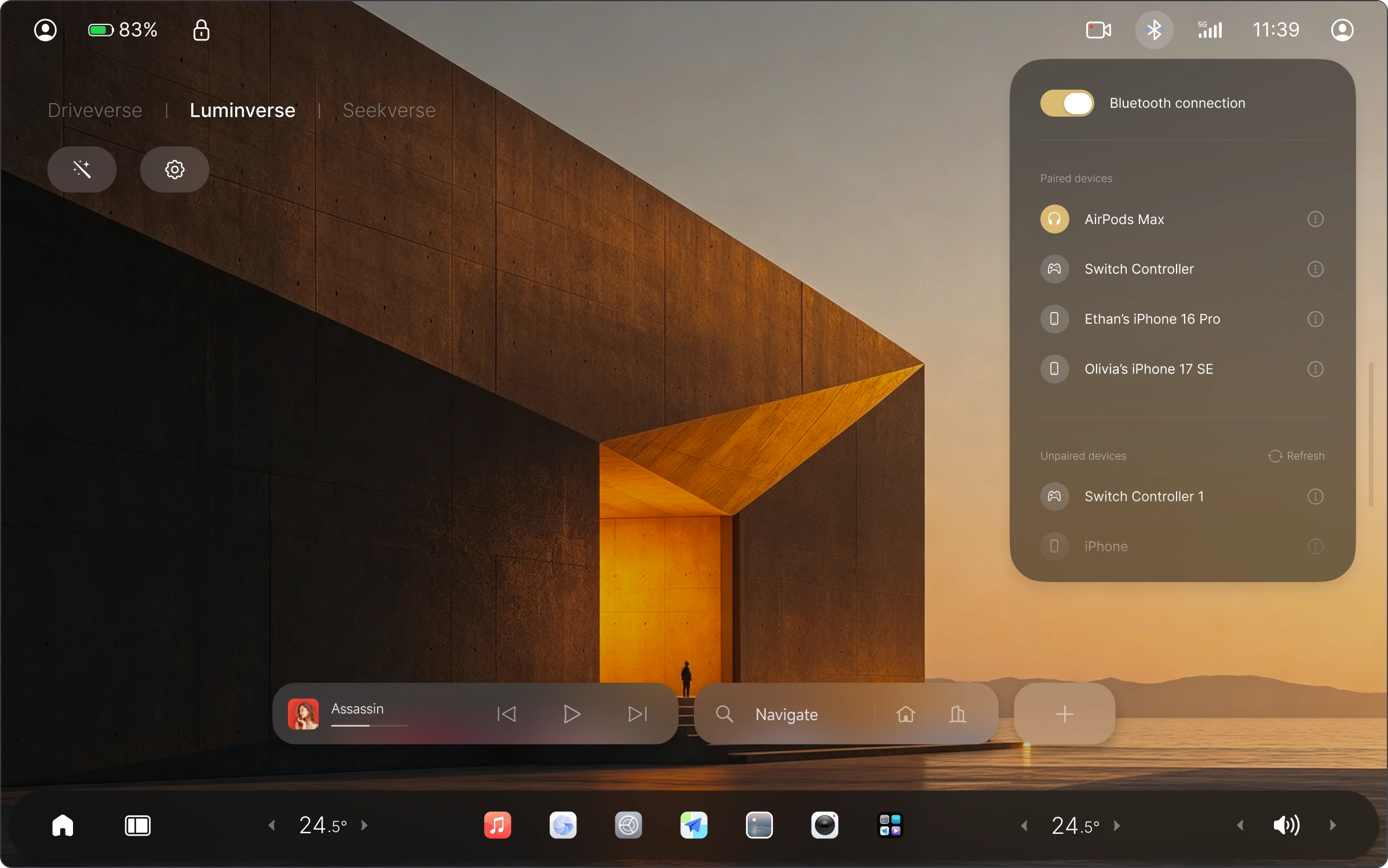Skip to the next track

click(x=637, y=715)
